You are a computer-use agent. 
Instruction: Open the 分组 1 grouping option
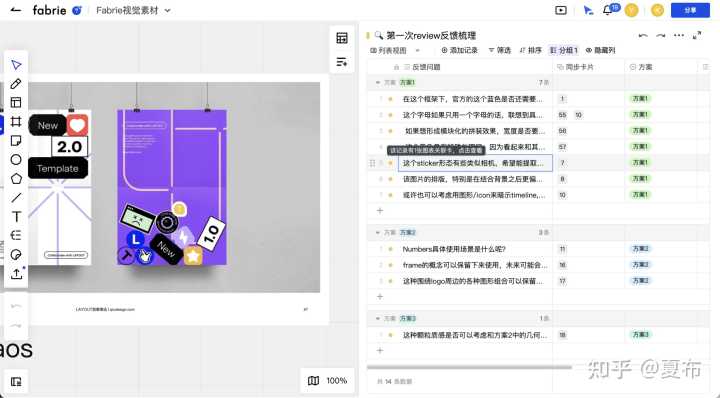click(564, 50)
